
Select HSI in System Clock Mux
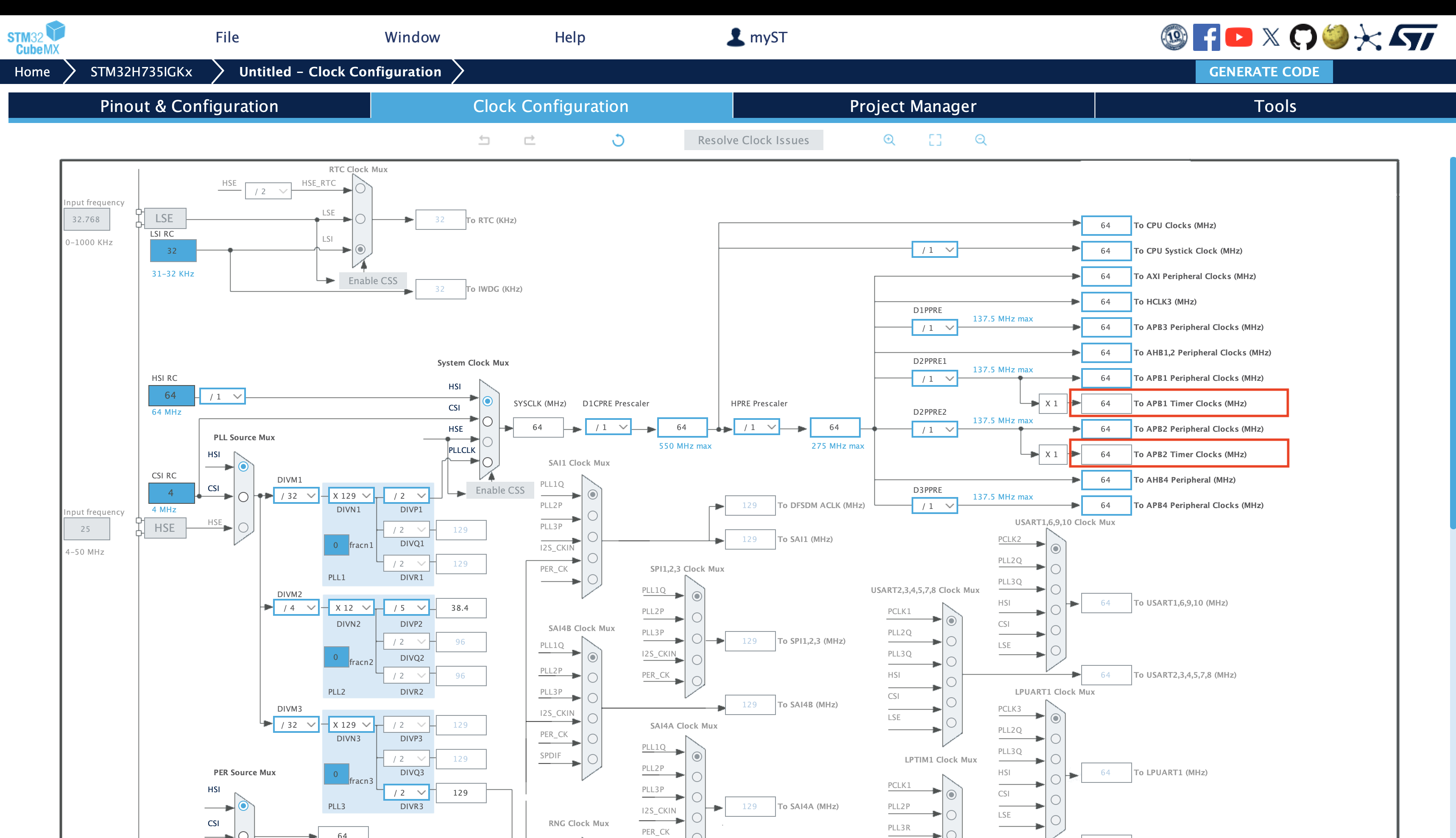click(x=487, y=401)
